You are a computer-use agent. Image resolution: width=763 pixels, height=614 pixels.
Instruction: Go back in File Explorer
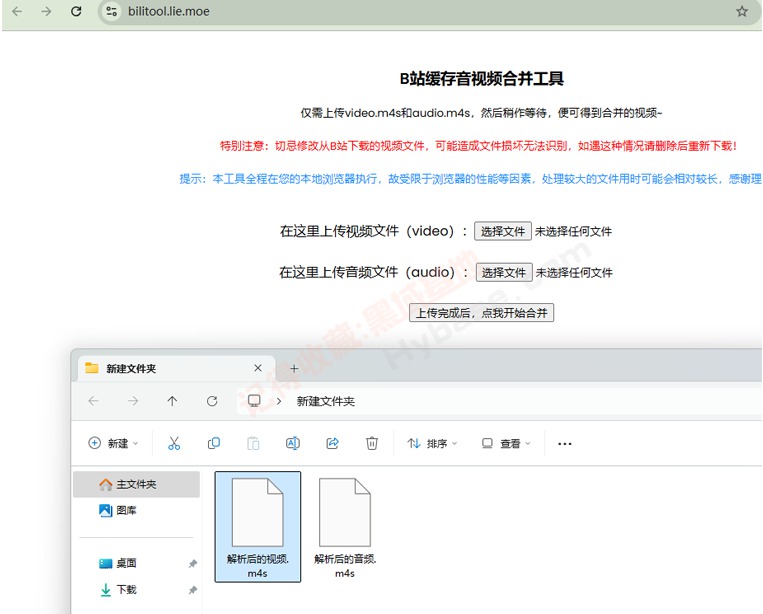[x=93, y=401]
